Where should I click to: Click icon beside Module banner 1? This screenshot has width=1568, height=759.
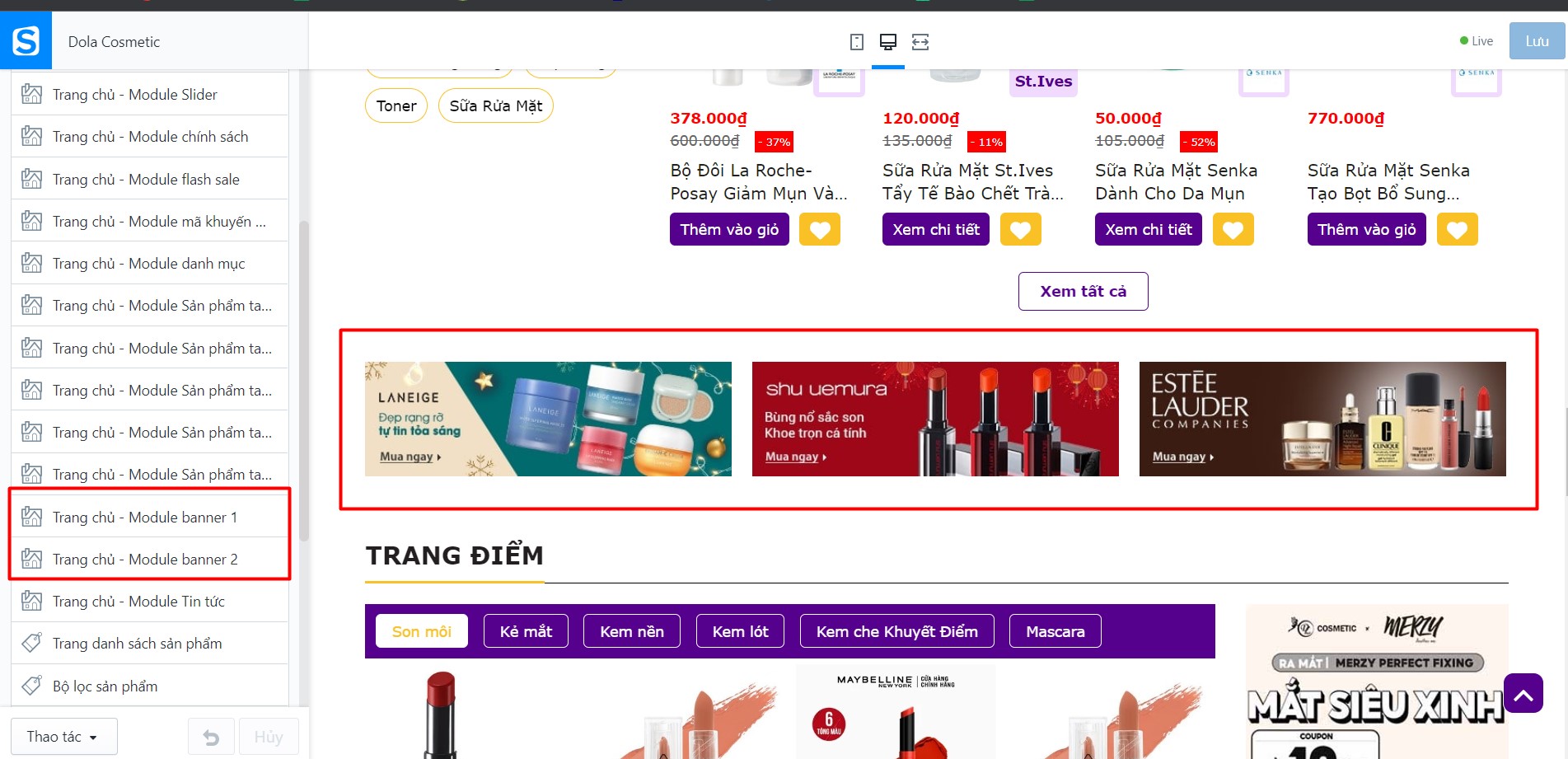(x=32, y=517)
